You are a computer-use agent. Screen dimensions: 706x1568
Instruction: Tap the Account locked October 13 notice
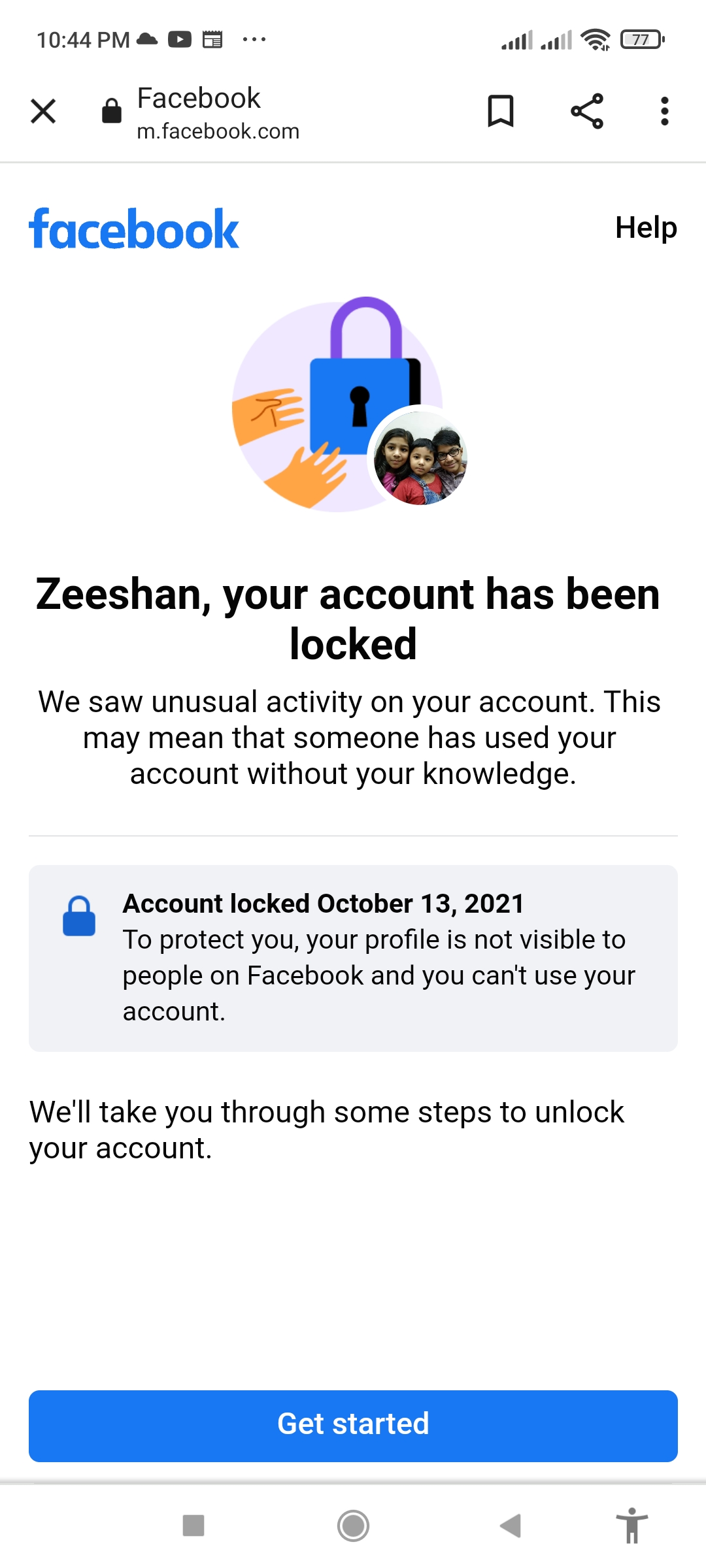(353, 958)
